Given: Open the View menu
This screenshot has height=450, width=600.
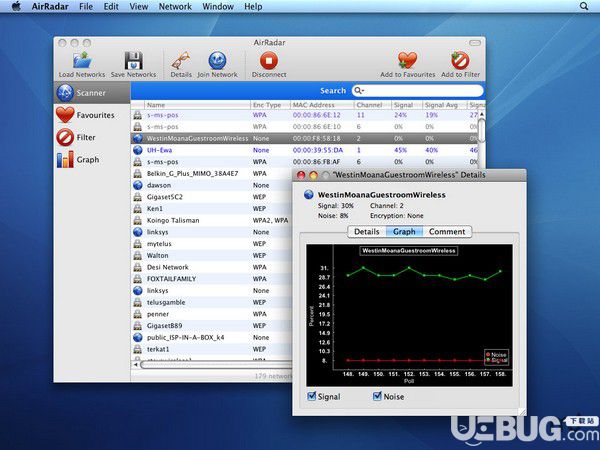Looking at the screenshot, I should coord(139,7).
